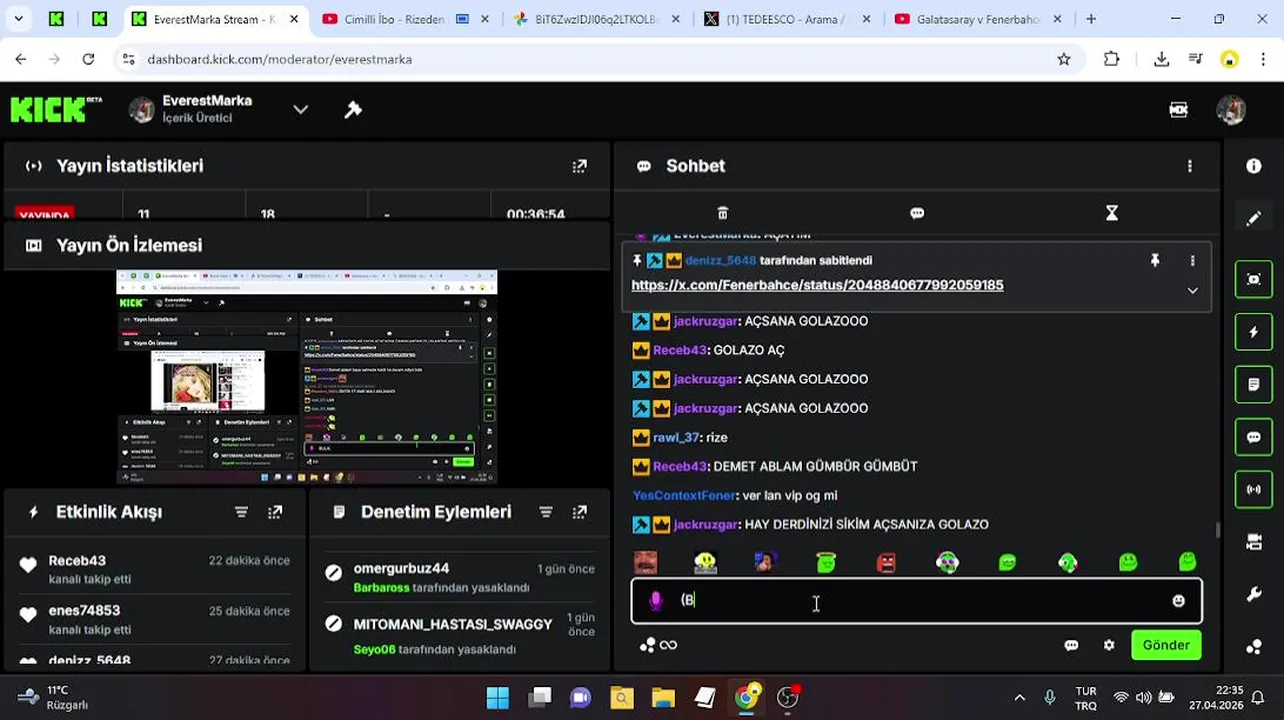The image size is (1284, 720).
Task: Click jackruzgar on the HAY DERDİNİZİ message
Action: [x=705, y=524]
